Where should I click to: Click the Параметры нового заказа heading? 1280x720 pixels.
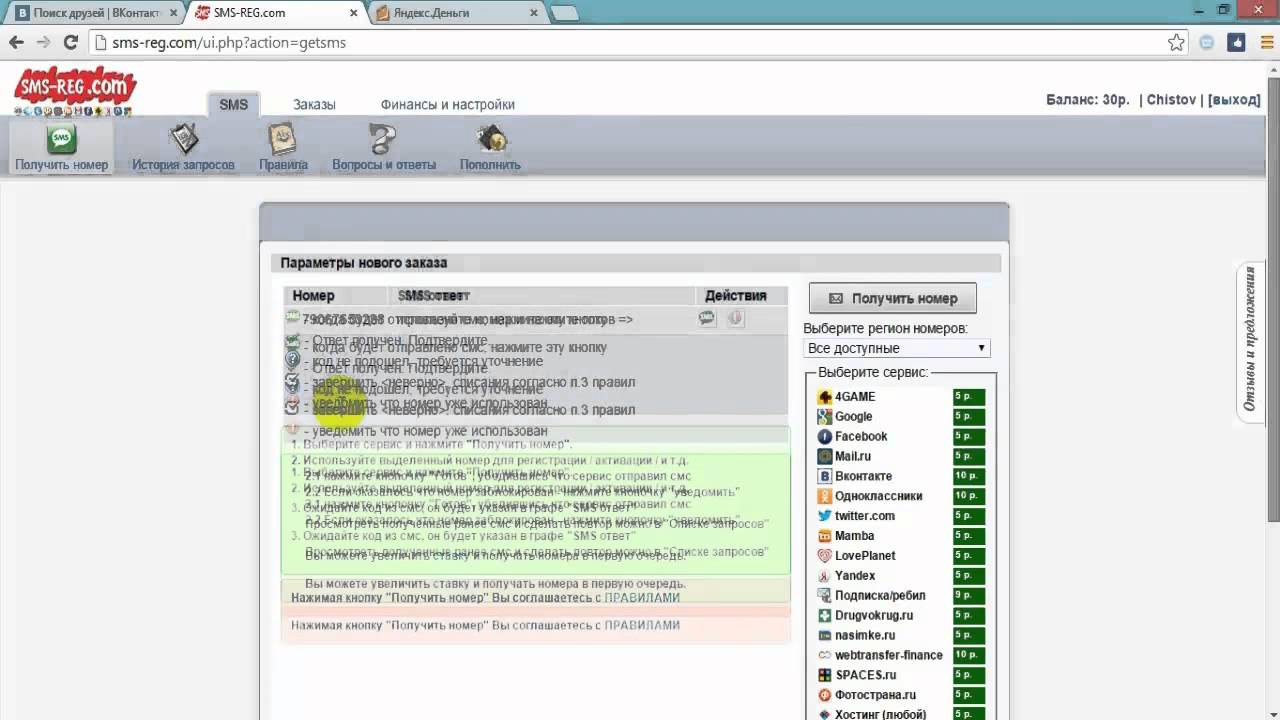[364, 263]
